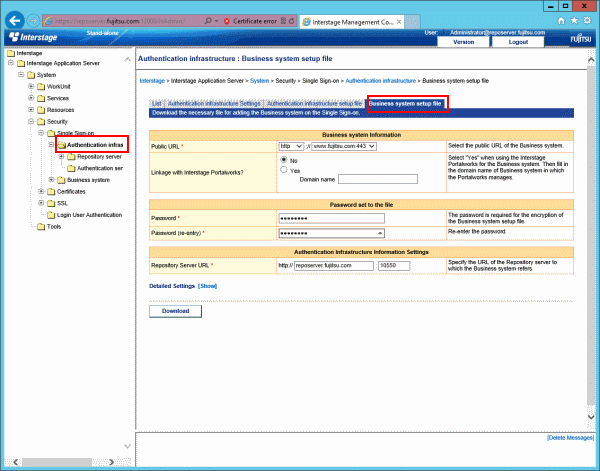Open the http protocol dropdown
The height and width of the screenshot is (471, 600).
pyautogui.click(x=290, y=145)
